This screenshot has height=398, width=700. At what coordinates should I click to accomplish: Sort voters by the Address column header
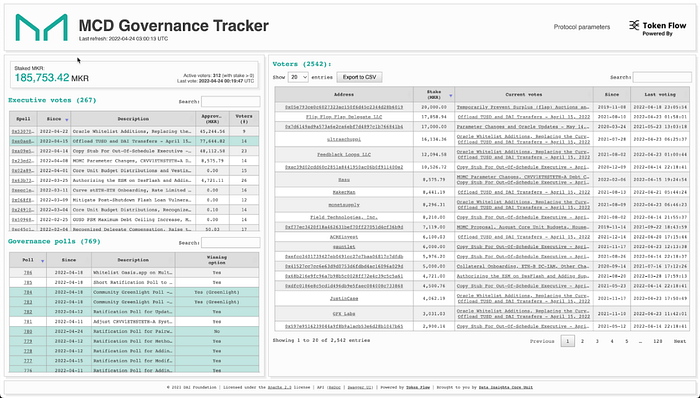coord(344,95)
